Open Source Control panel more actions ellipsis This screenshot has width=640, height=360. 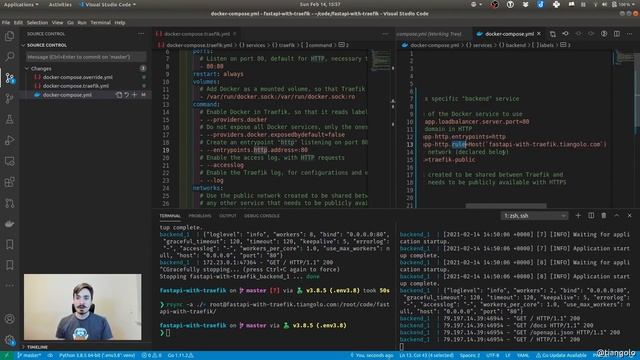pyautogui.click(x=141, y=34)
